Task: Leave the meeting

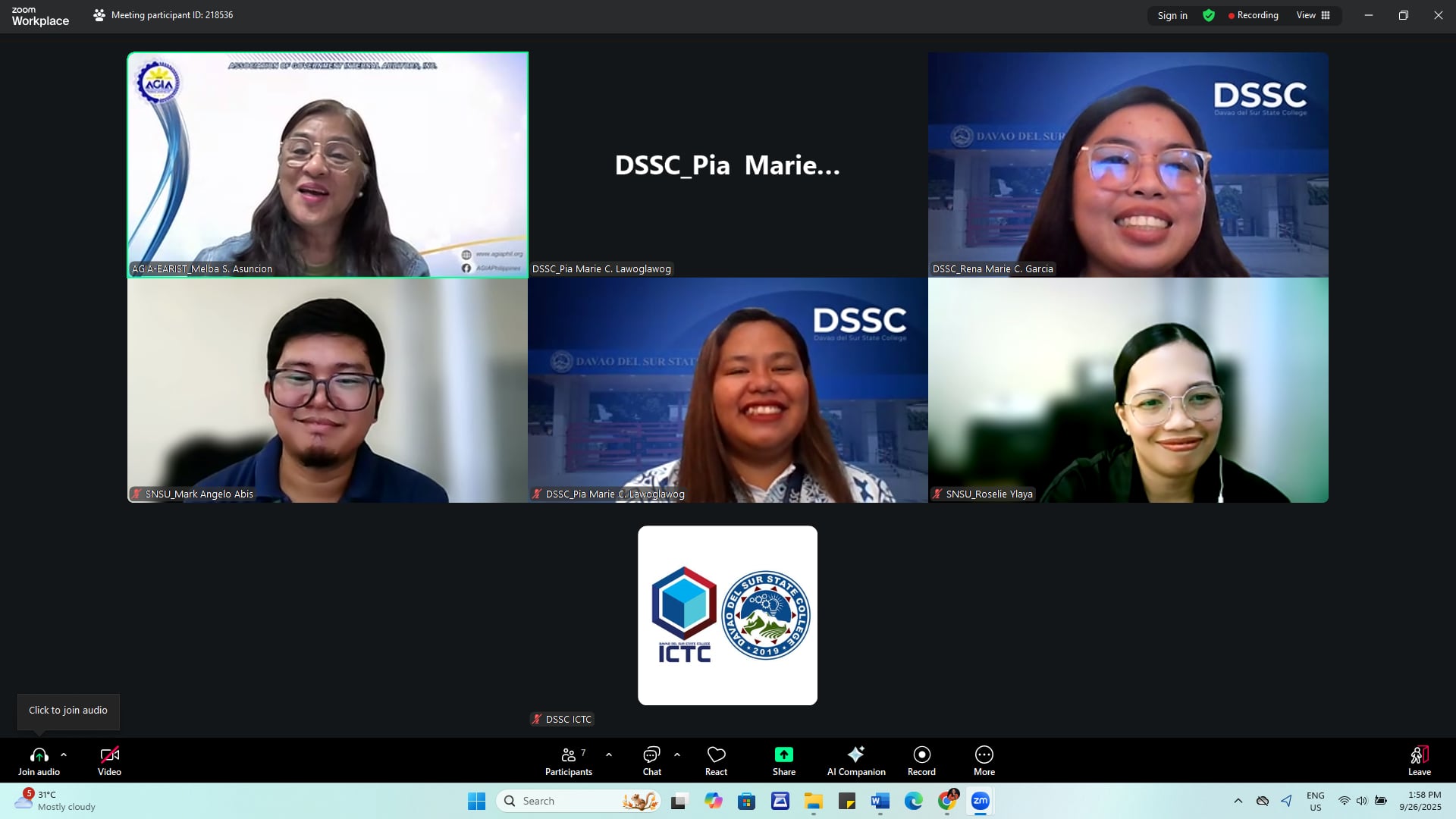Action: 1419,755
